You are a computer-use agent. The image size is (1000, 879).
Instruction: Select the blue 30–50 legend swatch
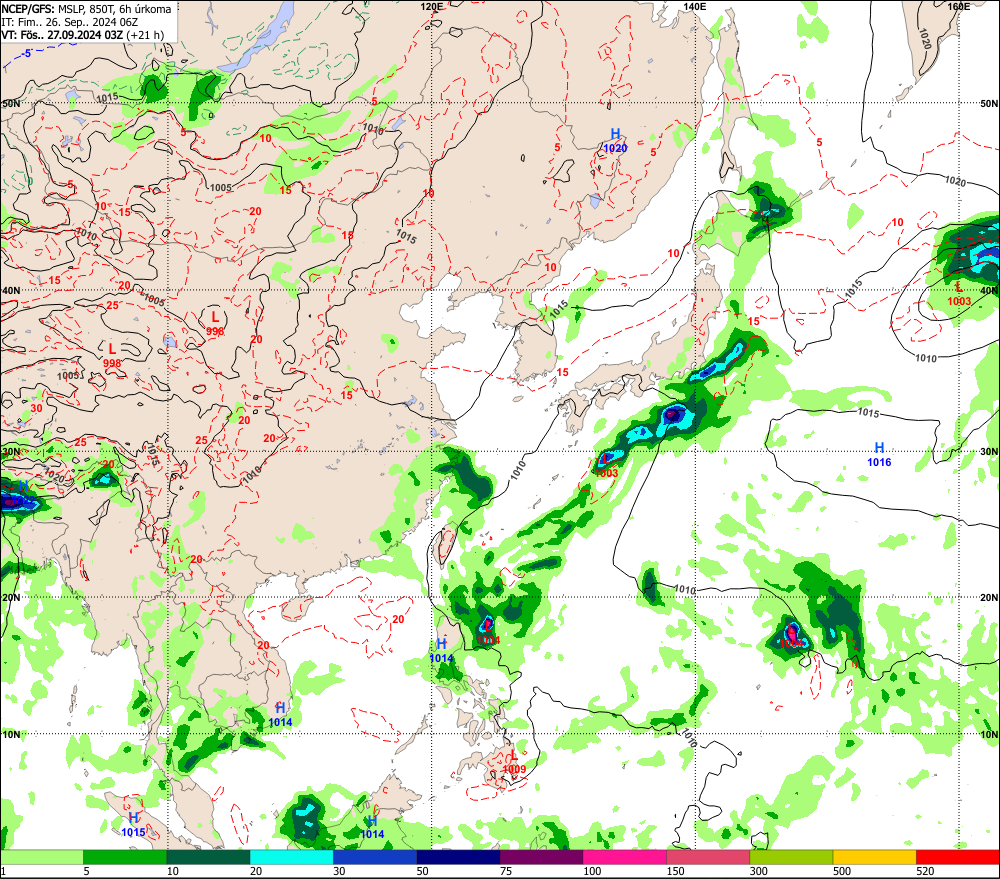(375, 857)
